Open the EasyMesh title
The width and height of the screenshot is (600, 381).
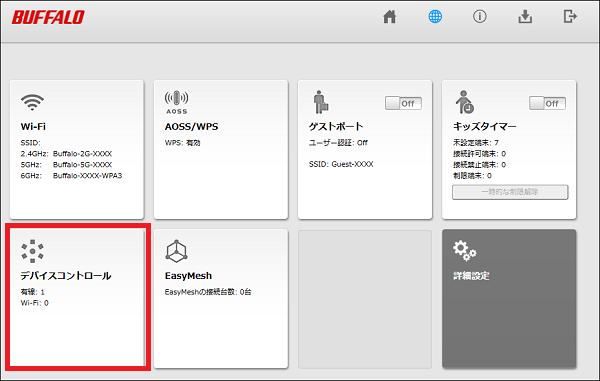[188, 276]
